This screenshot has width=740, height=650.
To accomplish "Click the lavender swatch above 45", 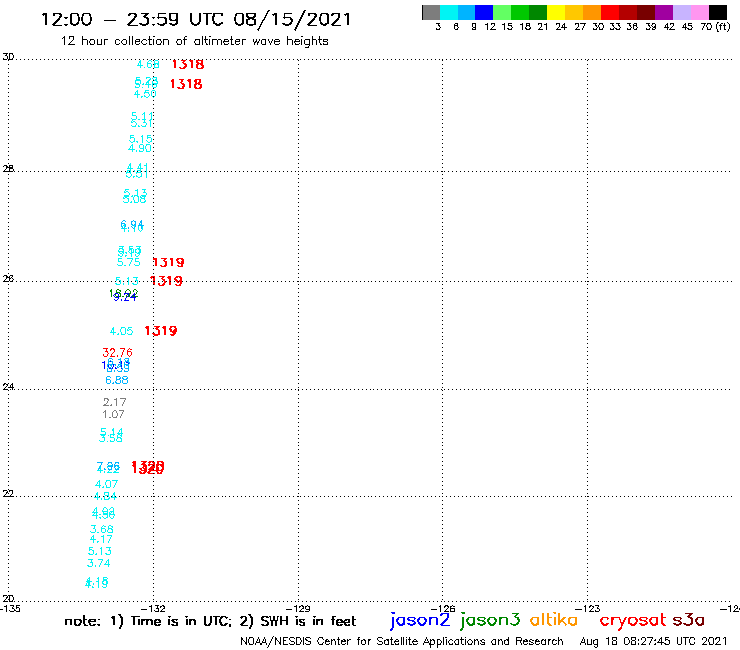I will (682, 12).
